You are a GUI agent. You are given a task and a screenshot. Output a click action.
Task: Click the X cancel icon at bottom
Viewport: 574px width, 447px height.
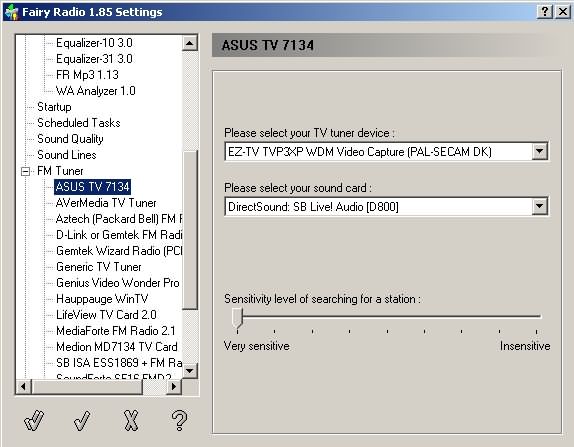131,420
